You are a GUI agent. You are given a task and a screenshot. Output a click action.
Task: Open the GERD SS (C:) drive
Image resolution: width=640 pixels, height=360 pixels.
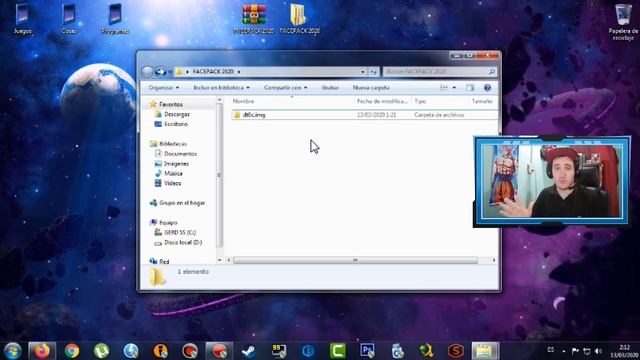coord(180,232)
